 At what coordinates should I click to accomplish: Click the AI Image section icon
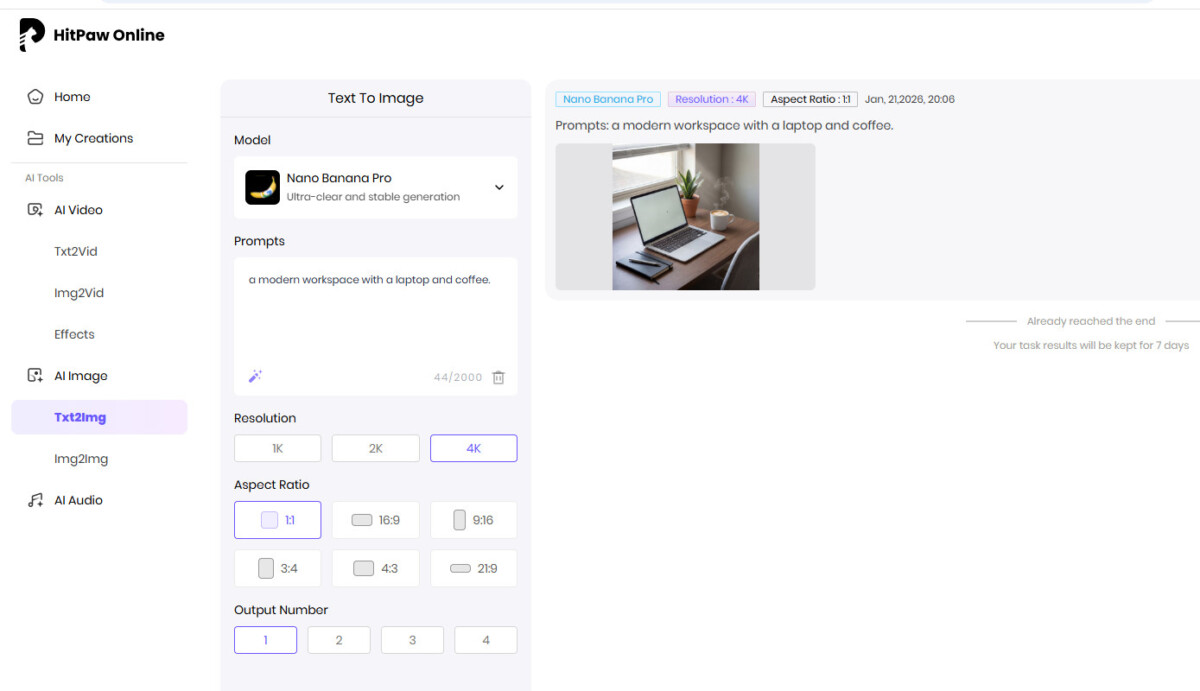pyautogui.click(x=36, y=376)
